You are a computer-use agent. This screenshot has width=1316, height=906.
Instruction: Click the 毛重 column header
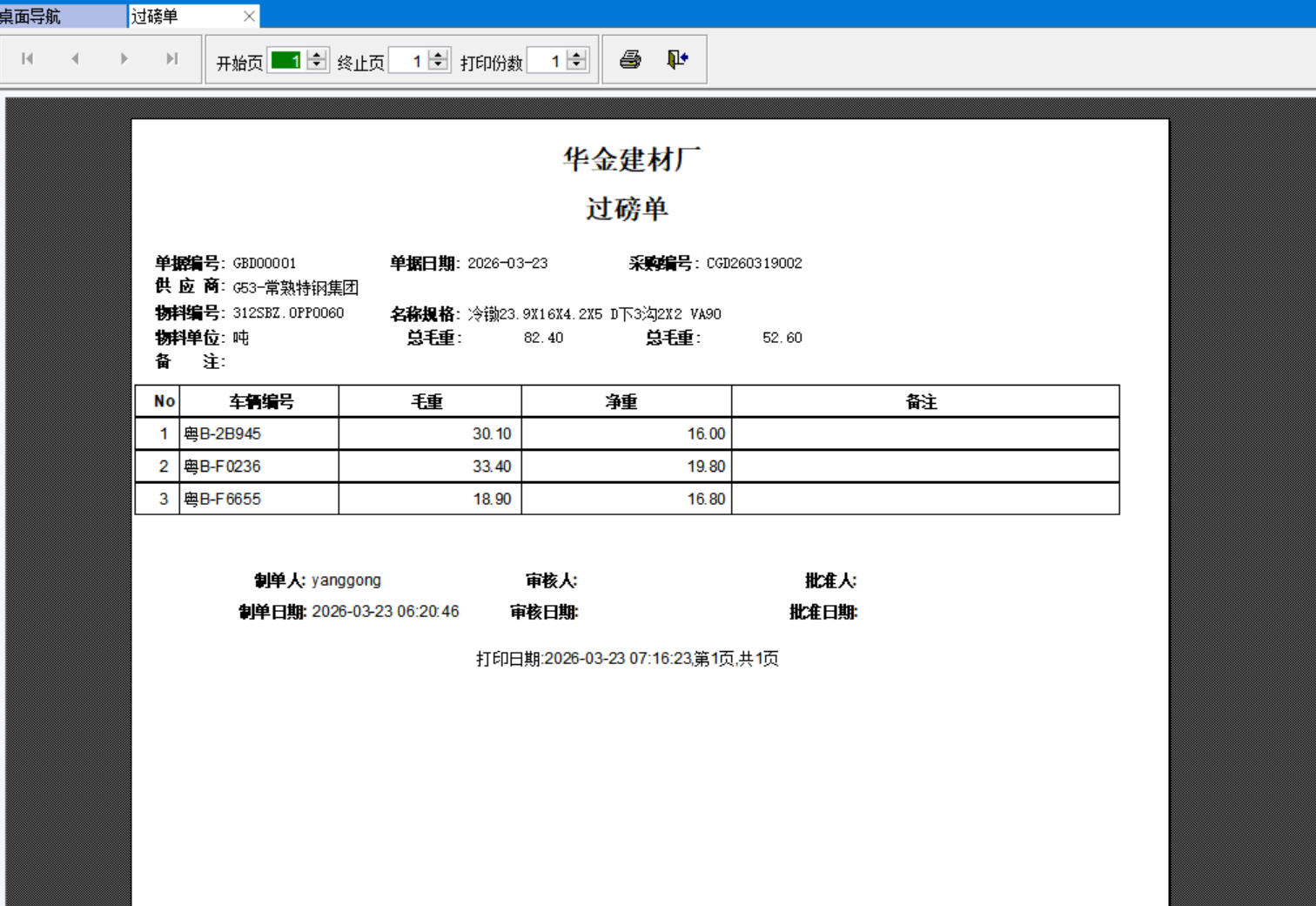[428, 401]
